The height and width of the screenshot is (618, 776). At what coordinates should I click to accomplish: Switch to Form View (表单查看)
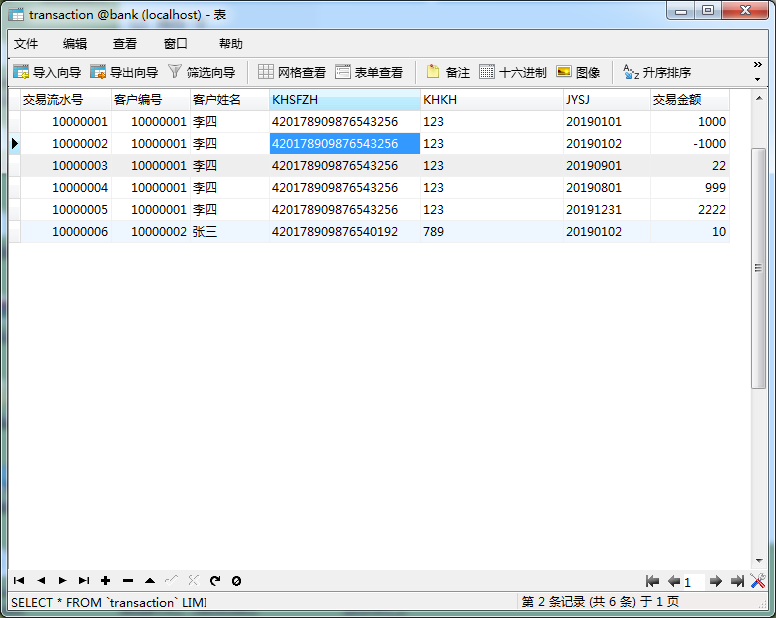point(369,72)
